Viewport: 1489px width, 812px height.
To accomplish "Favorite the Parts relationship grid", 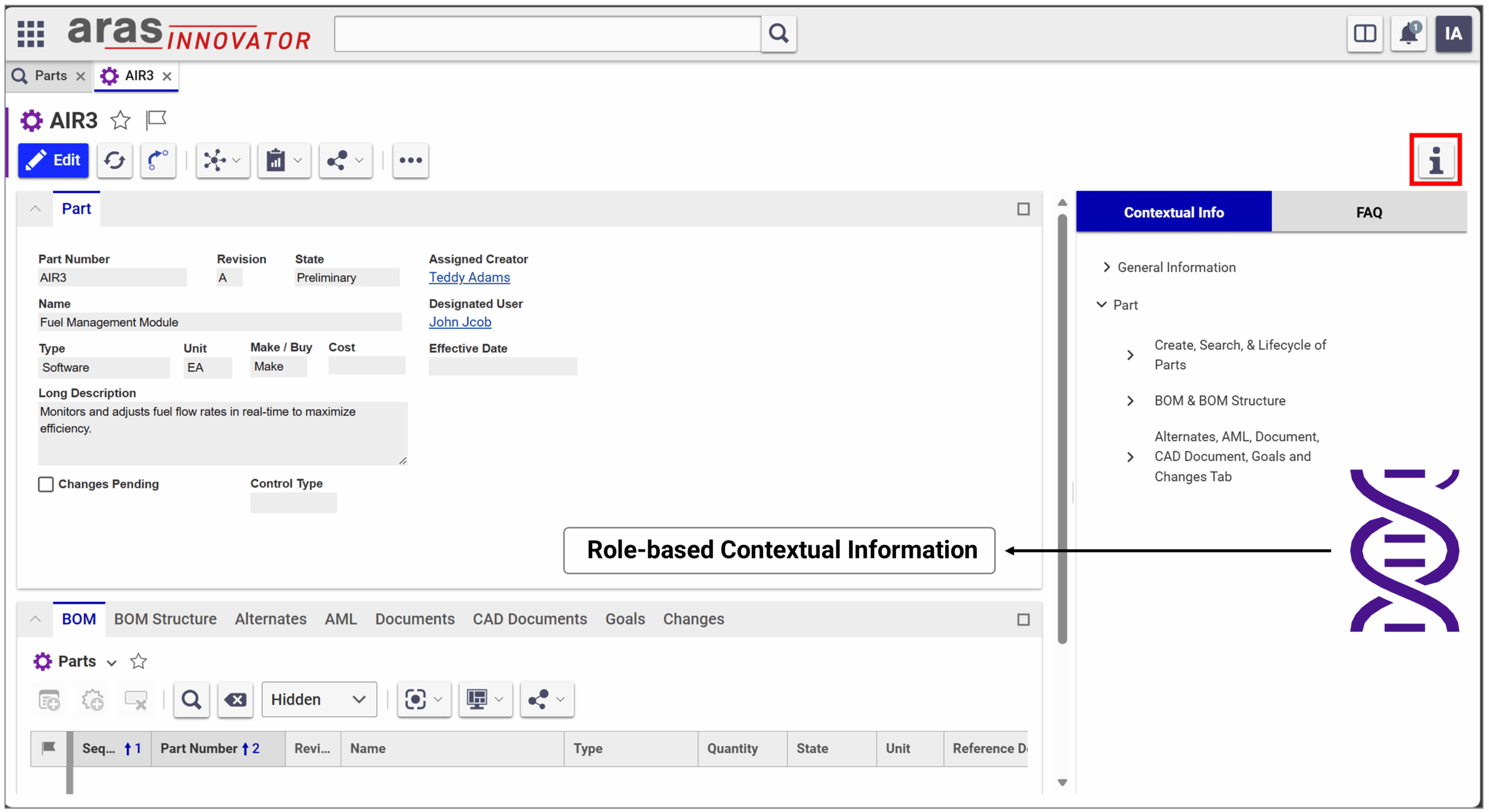I will (x=138, y=661).
